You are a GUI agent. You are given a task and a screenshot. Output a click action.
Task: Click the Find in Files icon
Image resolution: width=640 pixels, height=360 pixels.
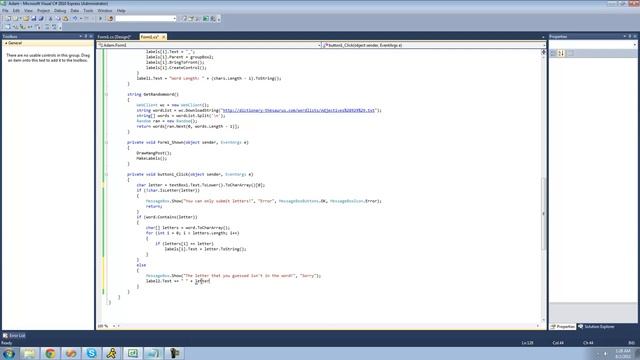point(110,19)
